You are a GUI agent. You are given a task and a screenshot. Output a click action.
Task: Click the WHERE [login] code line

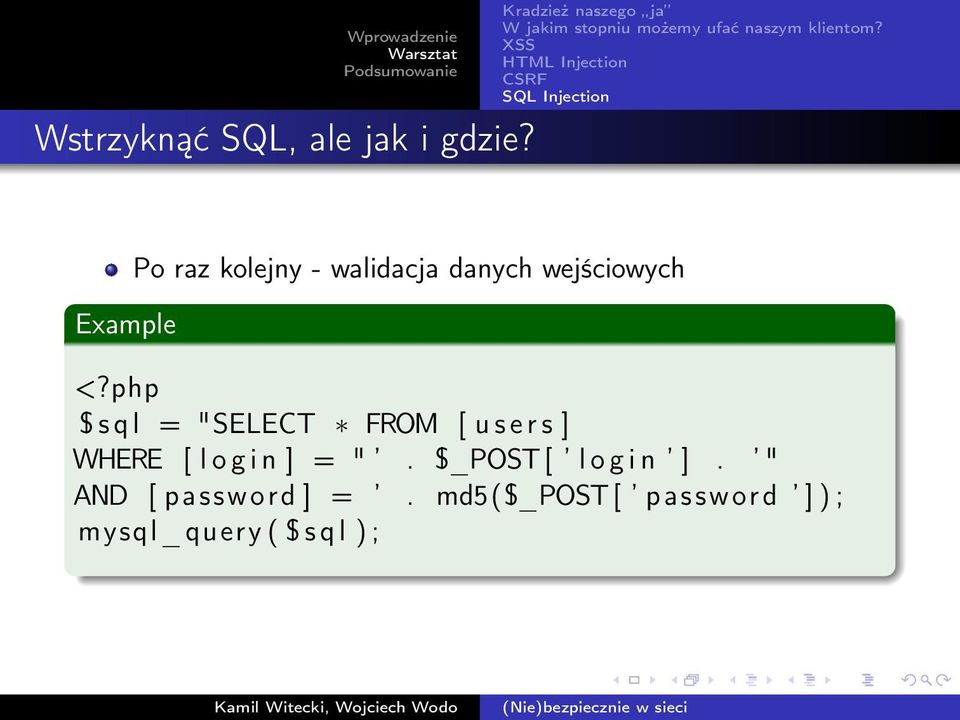pyautogui.click(x=426, y=460)
